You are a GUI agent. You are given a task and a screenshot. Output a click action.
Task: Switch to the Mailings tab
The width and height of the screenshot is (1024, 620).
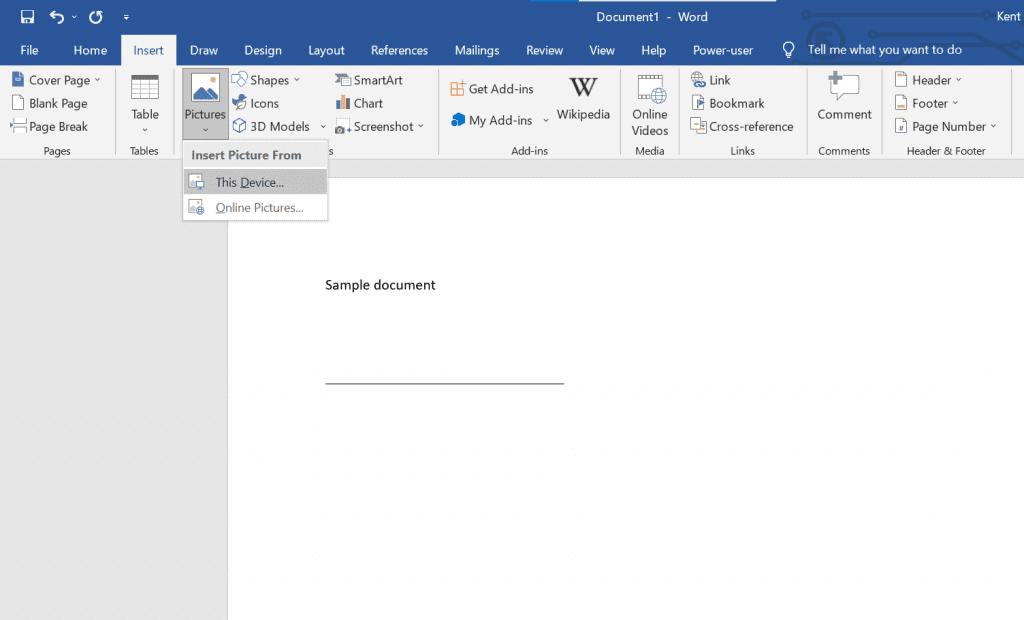click(x=477, y=50)
